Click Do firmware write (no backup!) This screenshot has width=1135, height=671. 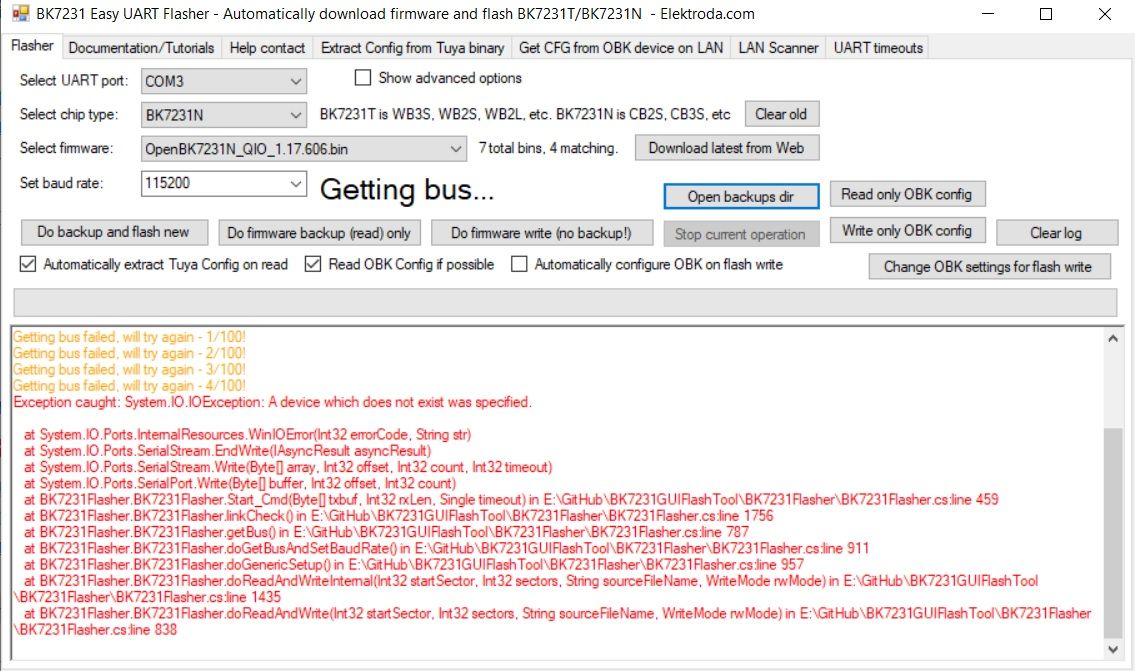pyautogui.click(x=541, y=232)
